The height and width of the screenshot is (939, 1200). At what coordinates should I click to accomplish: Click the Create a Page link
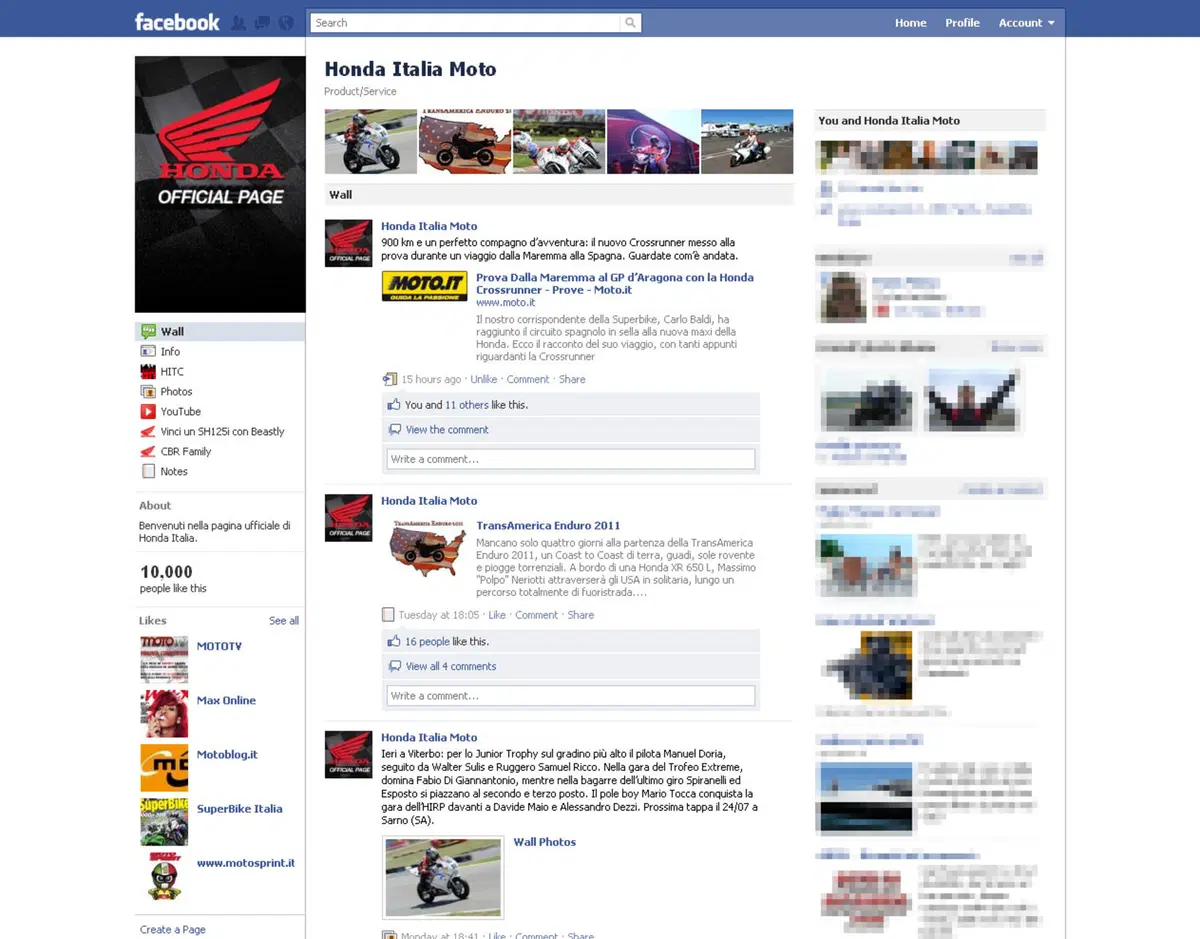point(173,929)
